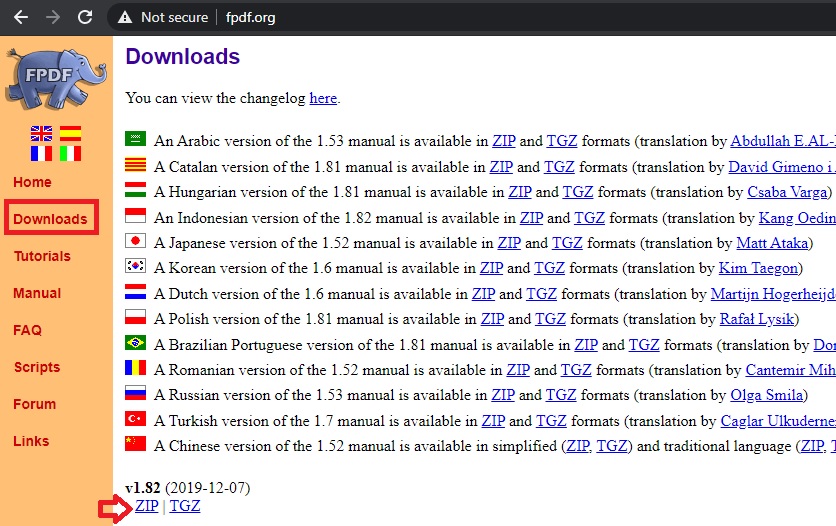
Task: Click the Korean version flag icon
Action: click(135, 265)
